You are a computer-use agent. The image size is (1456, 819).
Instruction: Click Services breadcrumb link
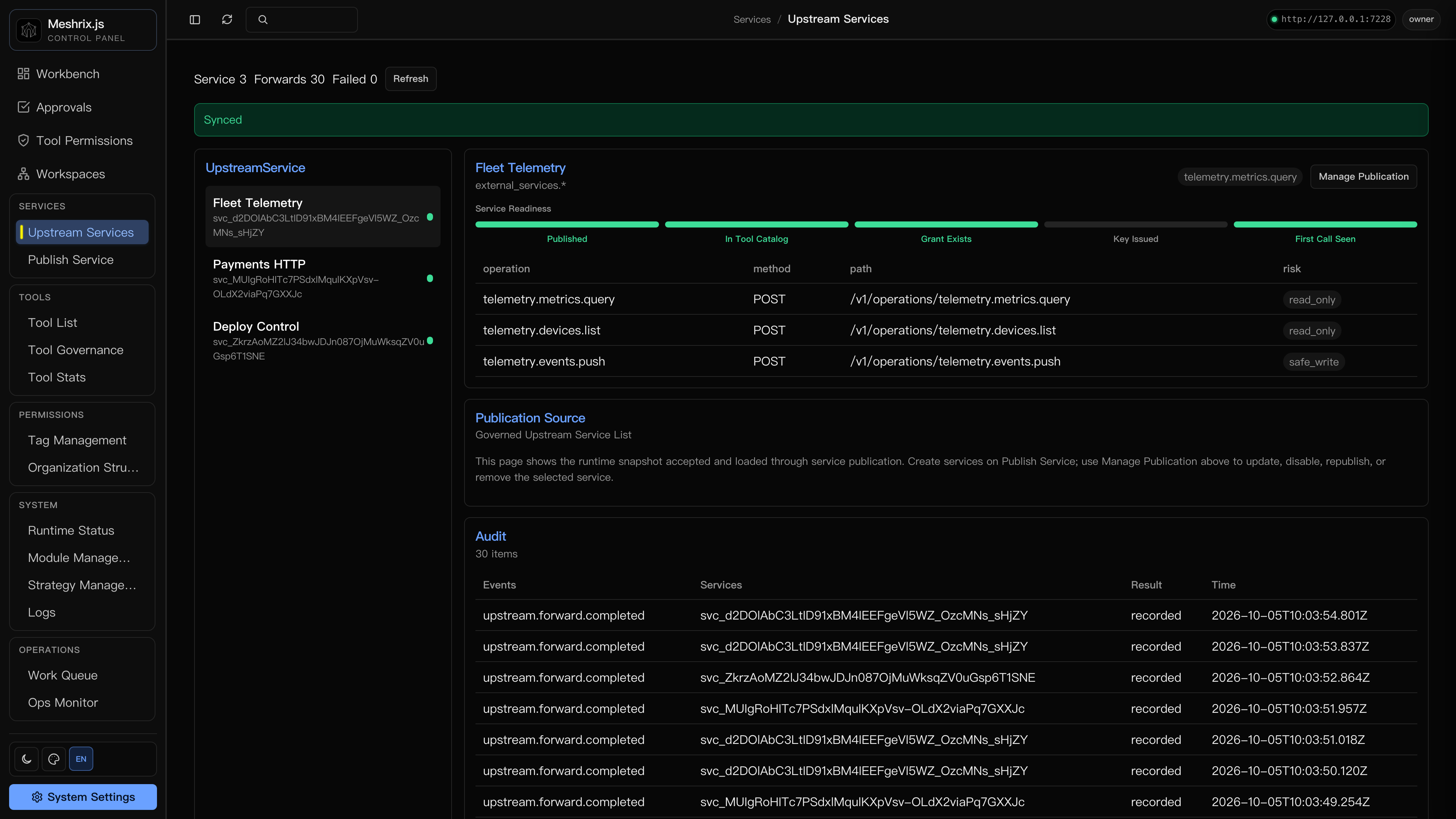point(752,19)
